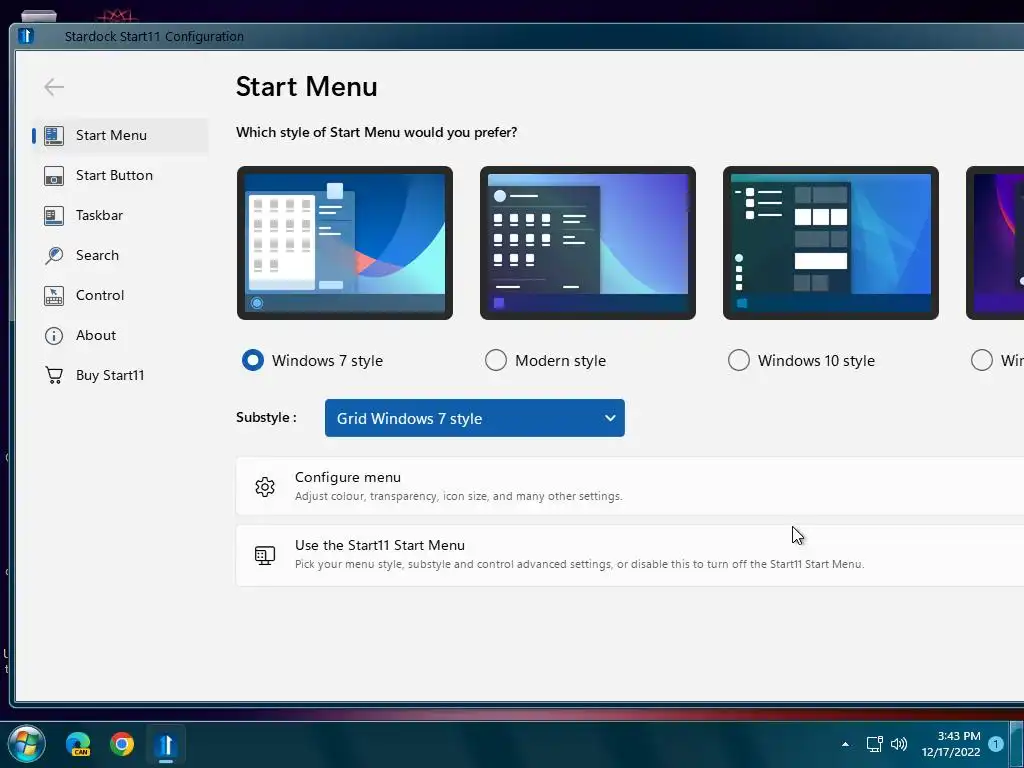Click the 'Pick your menu style, substyle' description text
This screenshot has height=768, width=1024.
click(579, 564)
